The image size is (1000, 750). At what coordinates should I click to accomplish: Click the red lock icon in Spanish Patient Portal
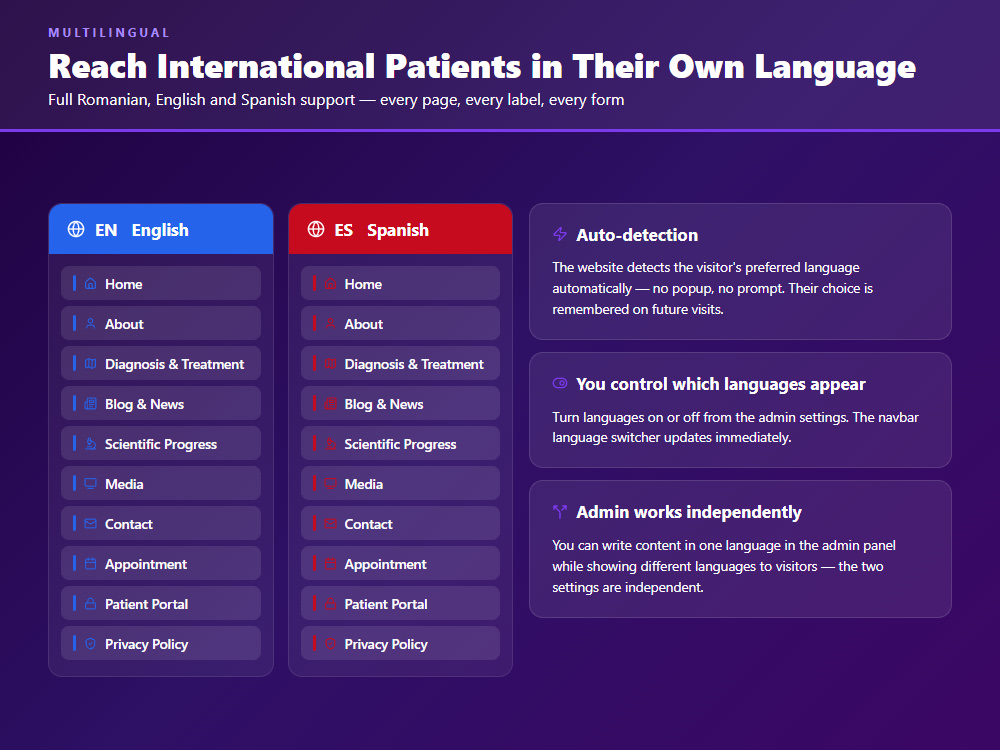[330, 603]
